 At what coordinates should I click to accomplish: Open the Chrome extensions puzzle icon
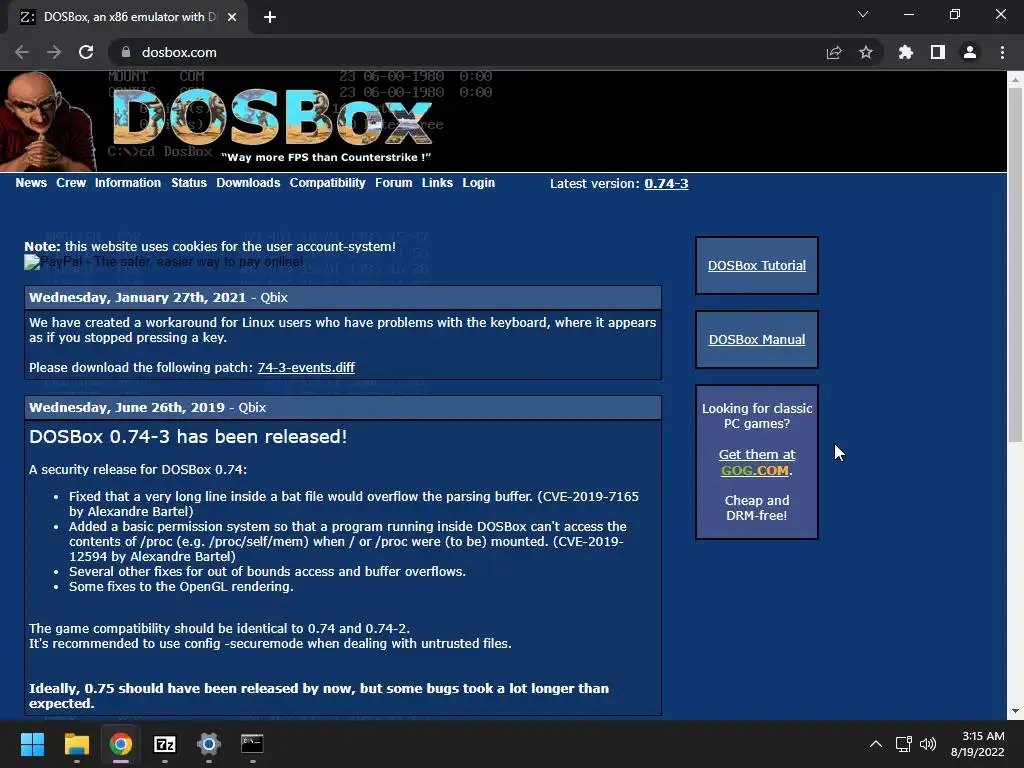point(906,52)
